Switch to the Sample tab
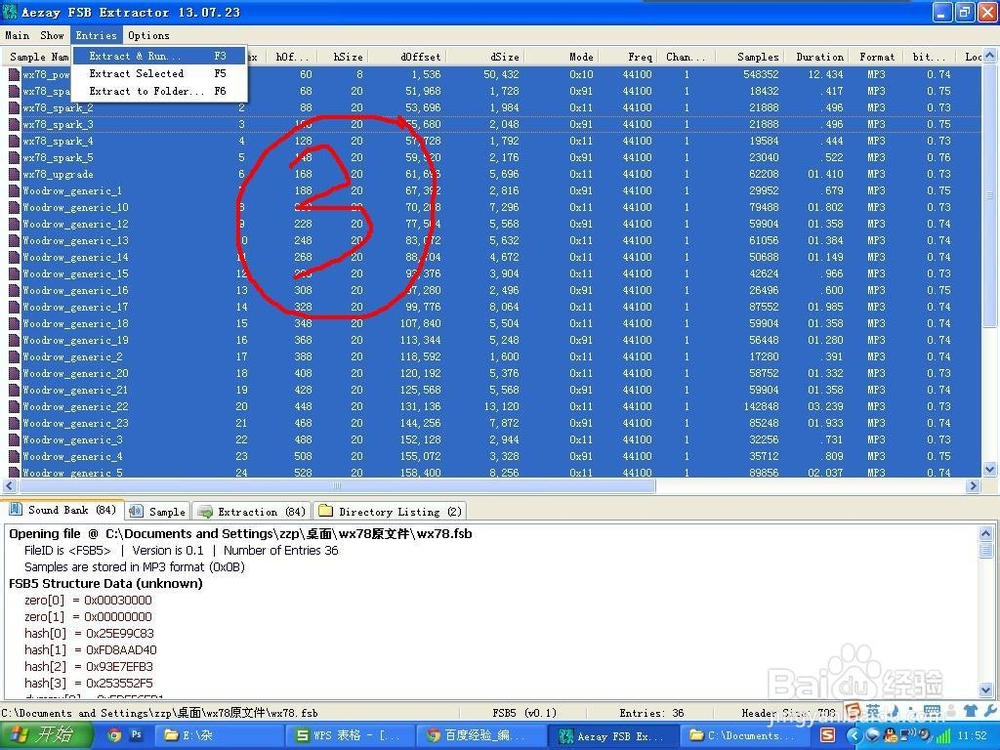Viewport: 1000px width, 750px height. tap(158, 511)
